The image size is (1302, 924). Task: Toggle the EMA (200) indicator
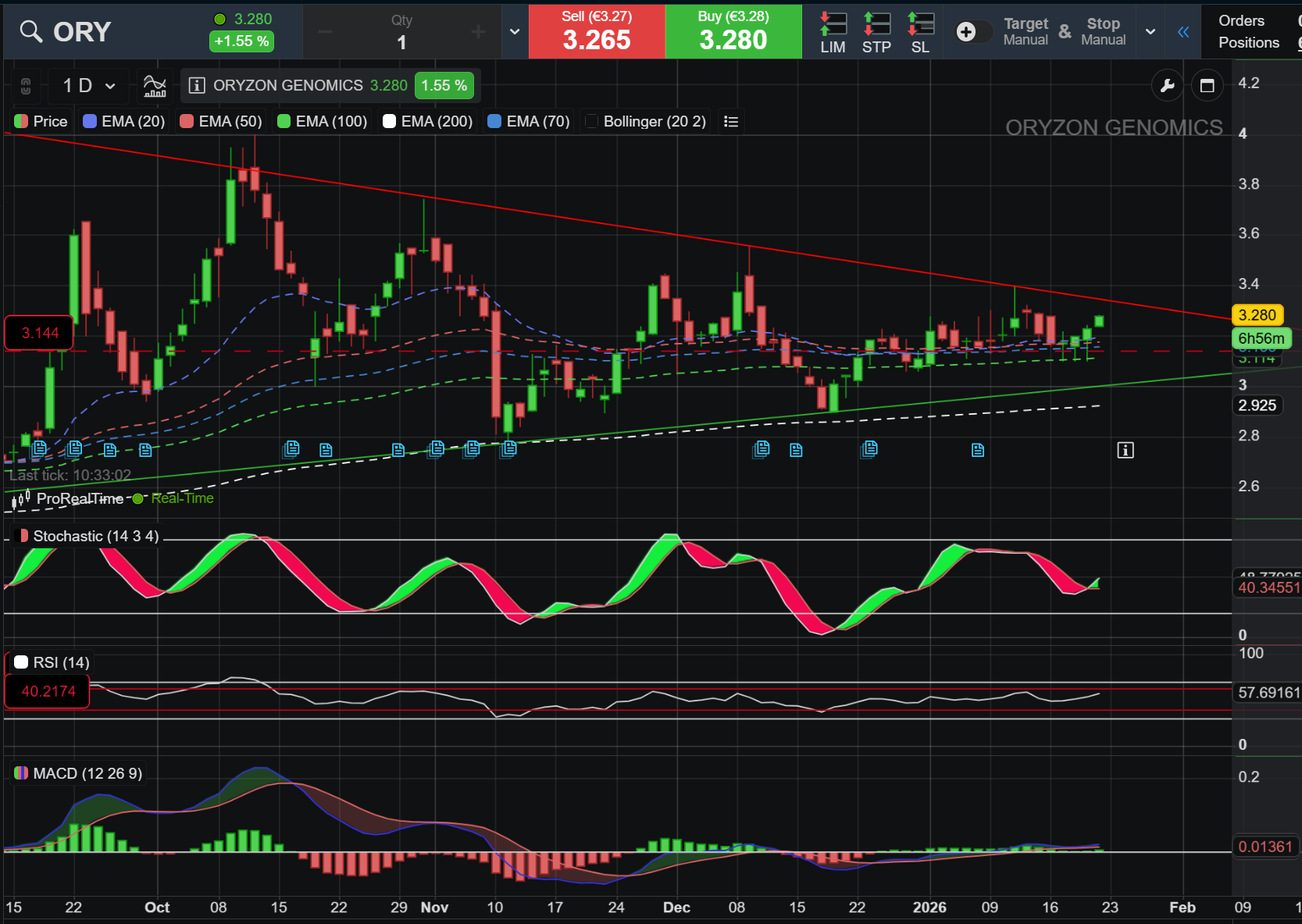(427, 121)
